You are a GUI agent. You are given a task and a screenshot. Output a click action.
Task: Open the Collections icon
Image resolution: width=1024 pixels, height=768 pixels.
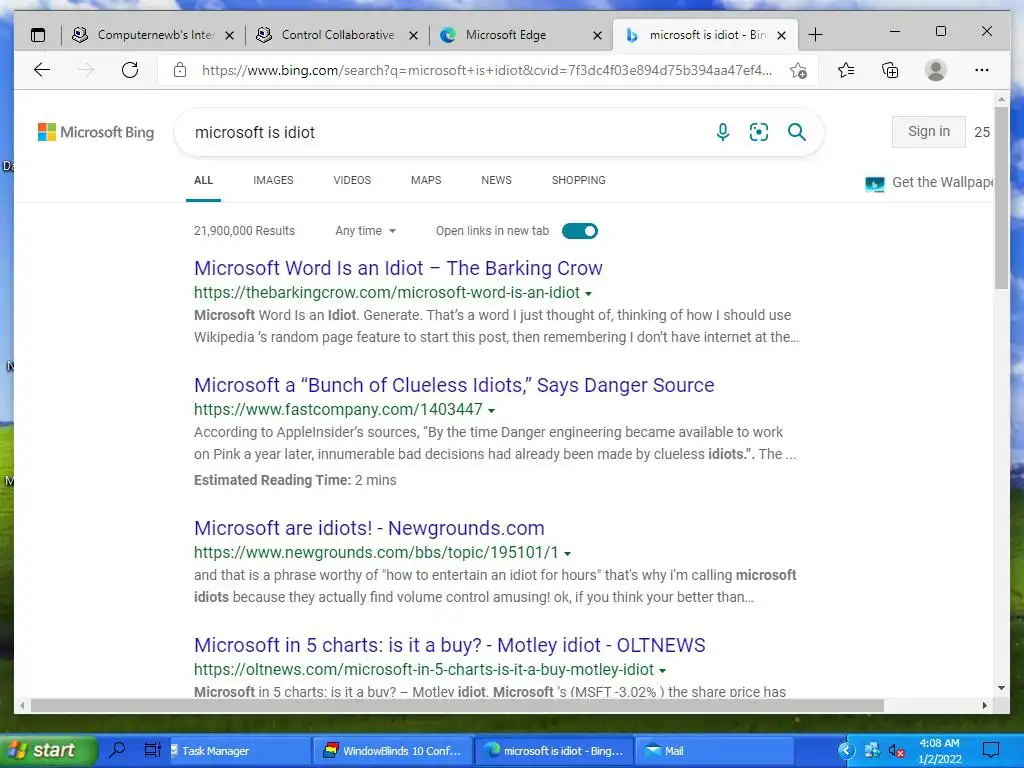[x=890, y=70]
